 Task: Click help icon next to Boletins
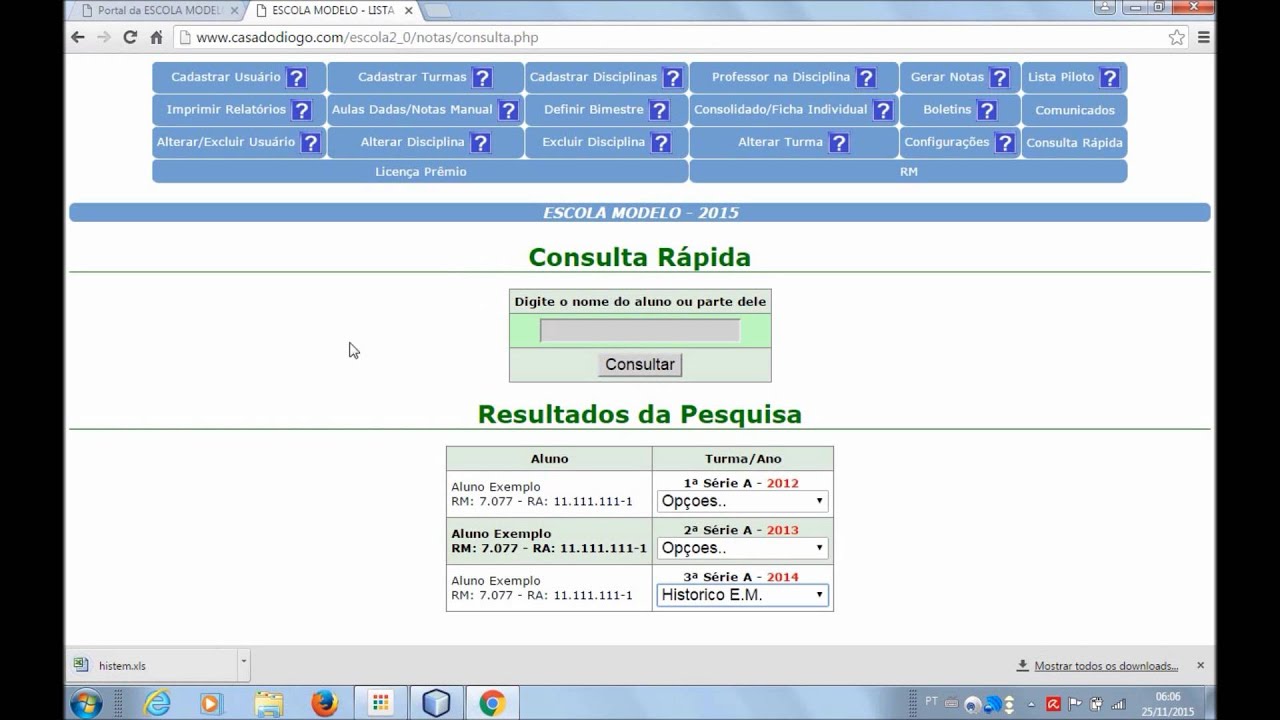[987, 110]
